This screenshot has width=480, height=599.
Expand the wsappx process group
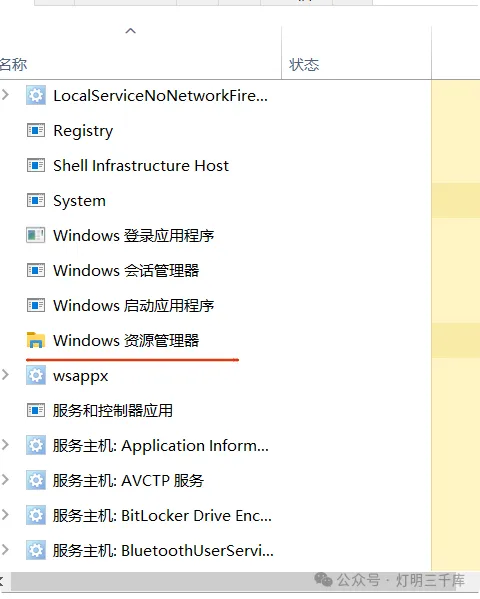tap(5, 375)
